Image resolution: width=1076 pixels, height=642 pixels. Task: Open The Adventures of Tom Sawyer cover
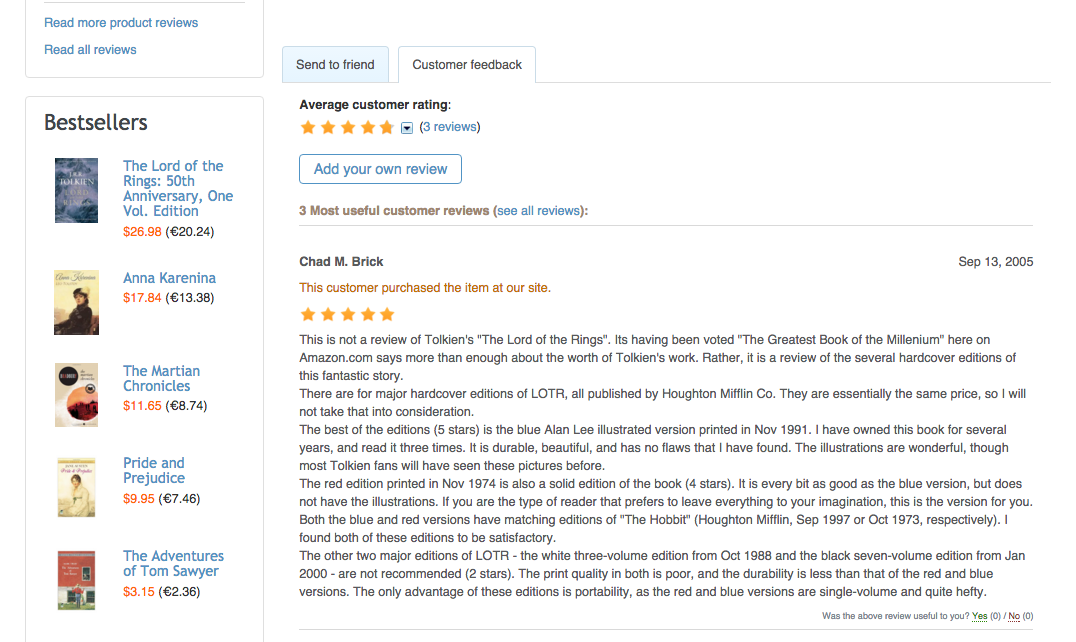pyautogui.click(x=76, y=580)
